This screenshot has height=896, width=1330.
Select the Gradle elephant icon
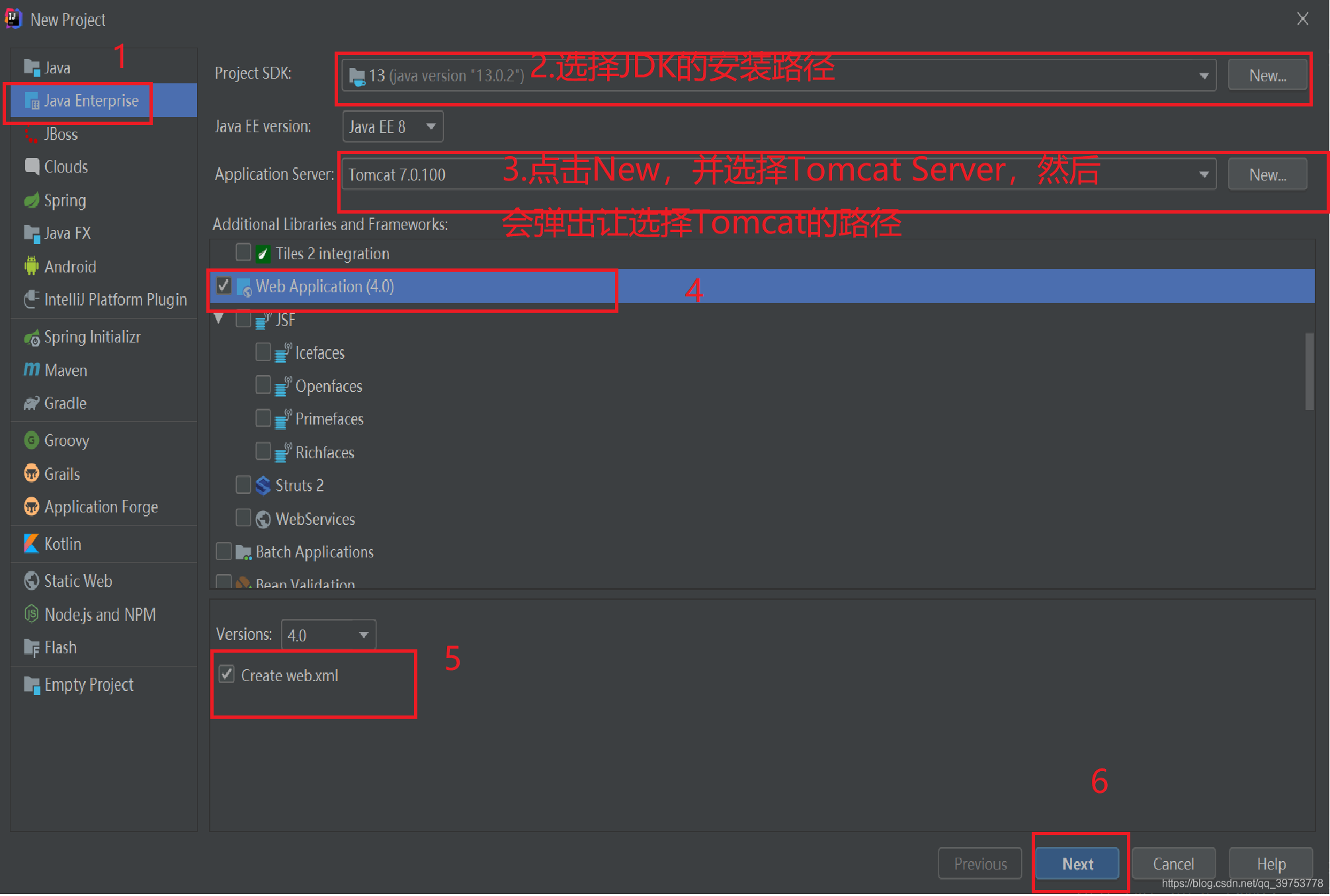(32, 403)
